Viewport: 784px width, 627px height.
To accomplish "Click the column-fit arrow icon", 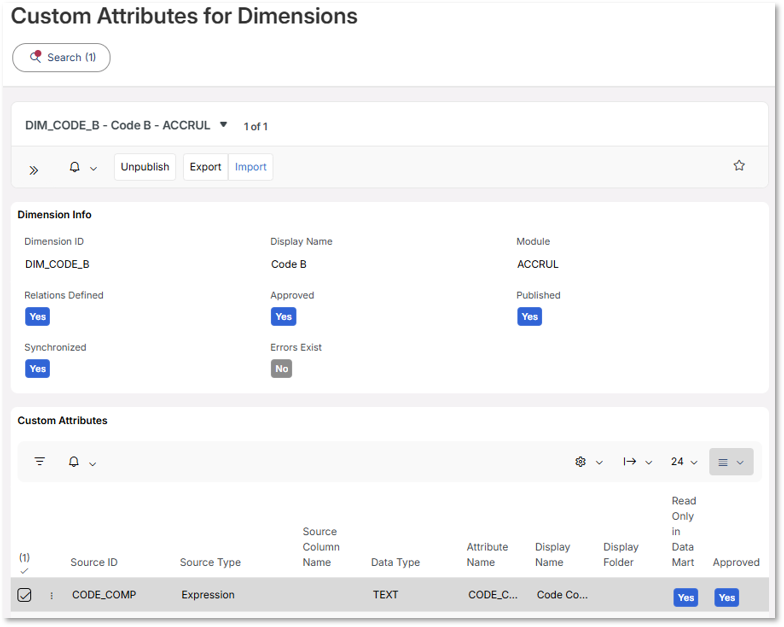I will [630, 462].
